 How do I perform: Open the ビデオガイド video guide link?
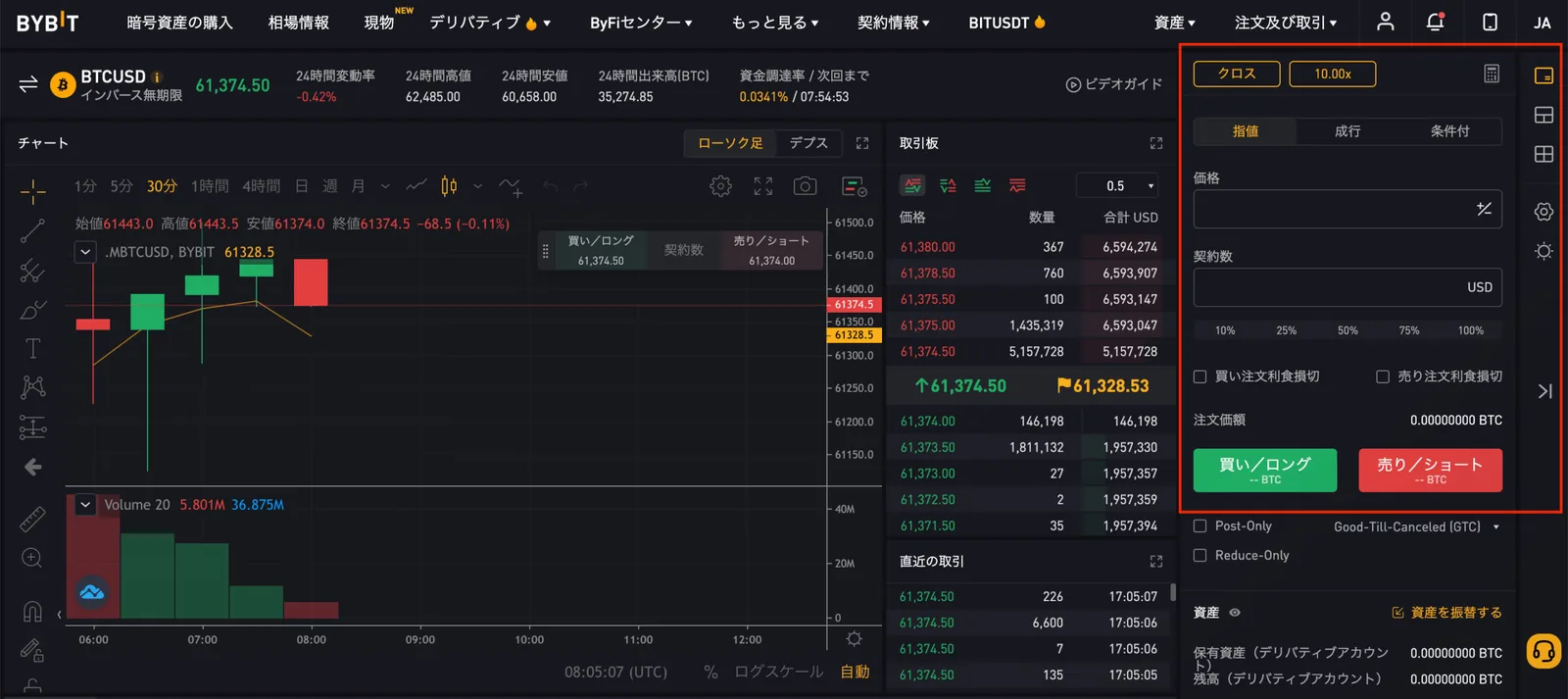1114,84
